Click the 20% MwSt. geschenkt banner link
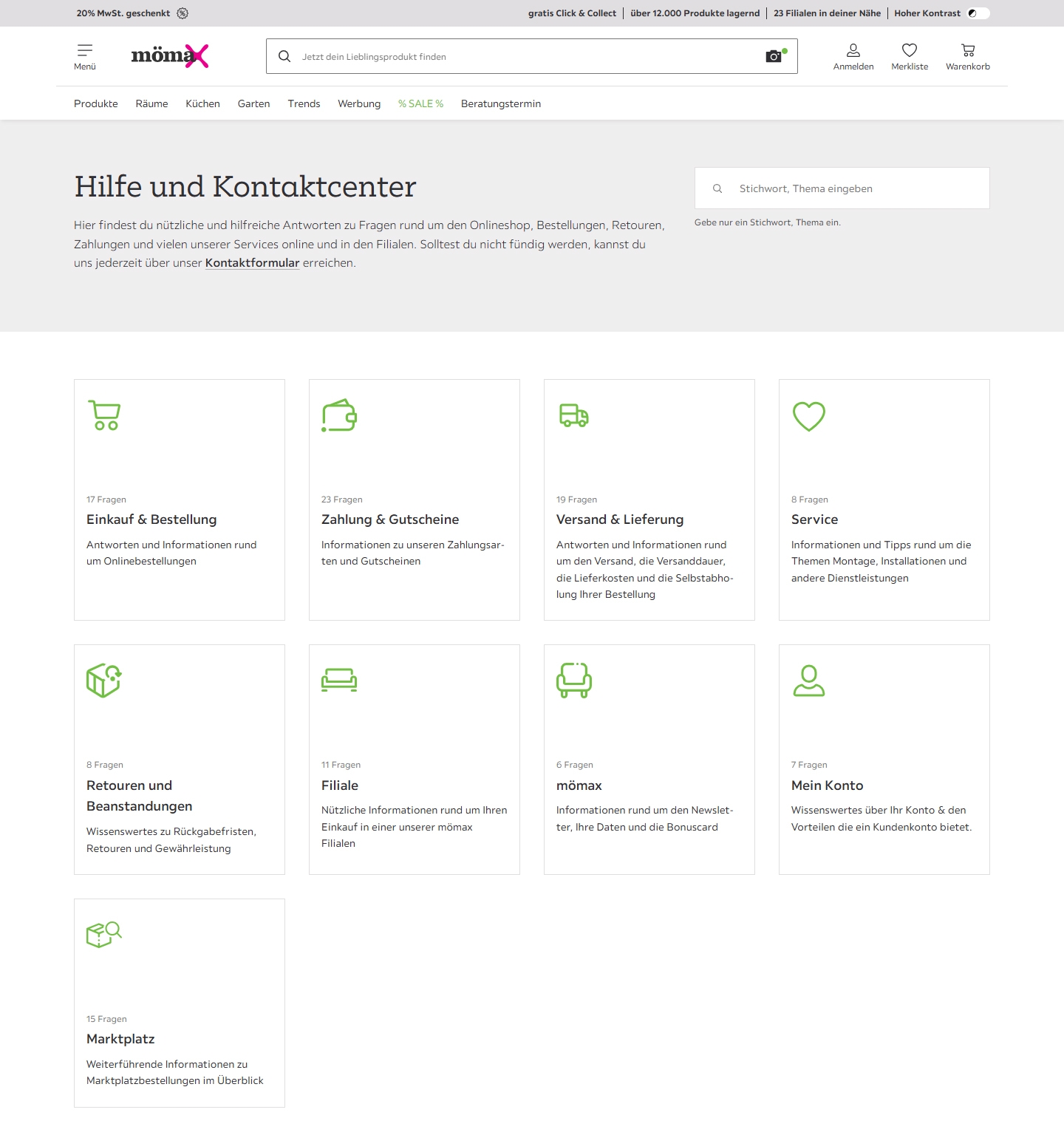 click(123, 13)
